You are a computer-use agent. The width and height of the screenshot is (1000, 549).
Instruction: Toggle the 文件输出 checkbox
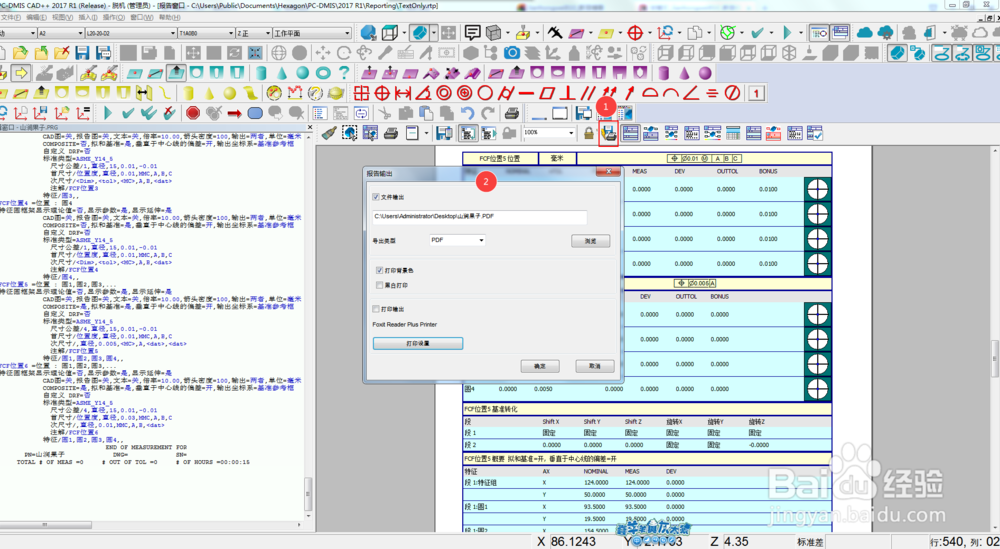point(376,197)
